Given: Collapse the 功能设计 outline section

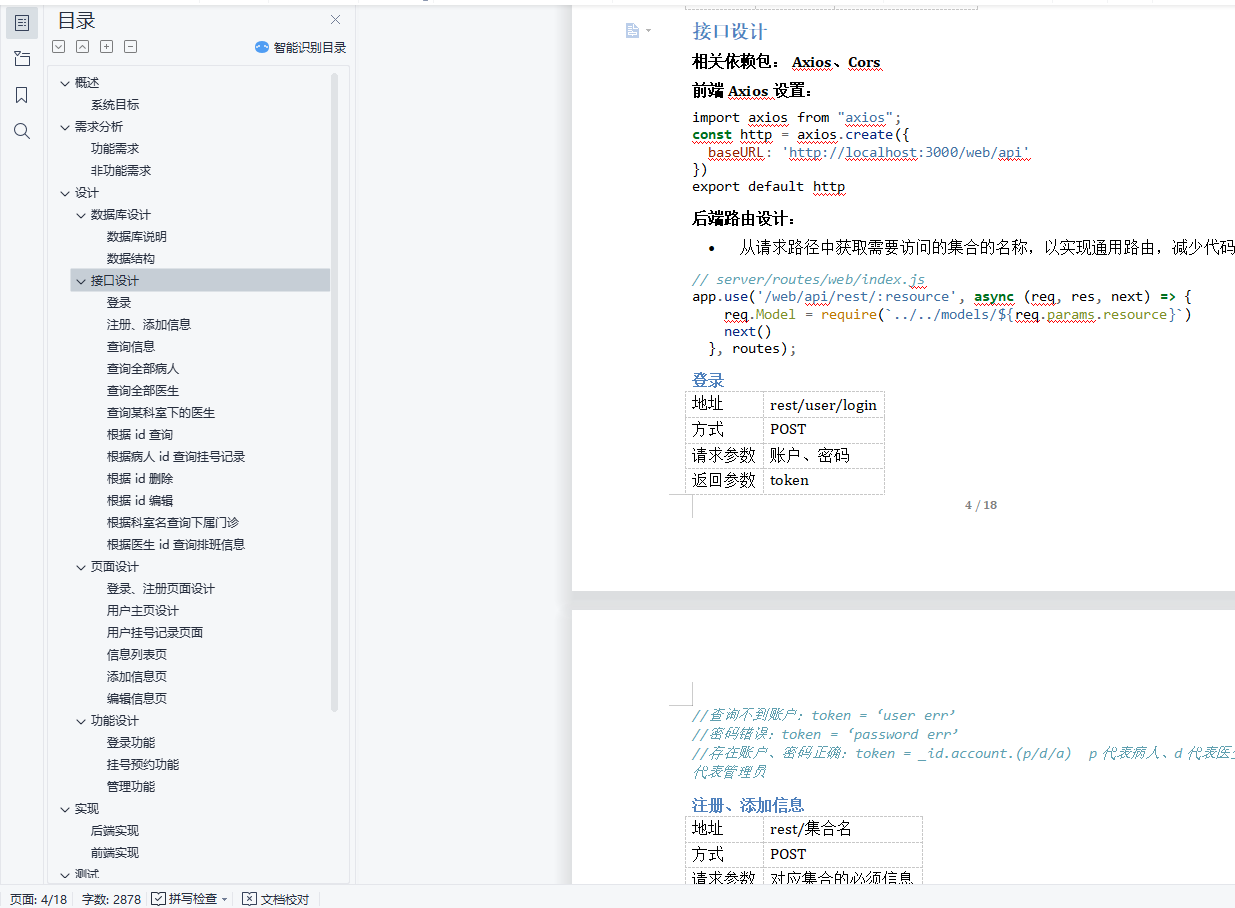Looking at the screenshot, I should pyautogui.click(x=81, y=721).
